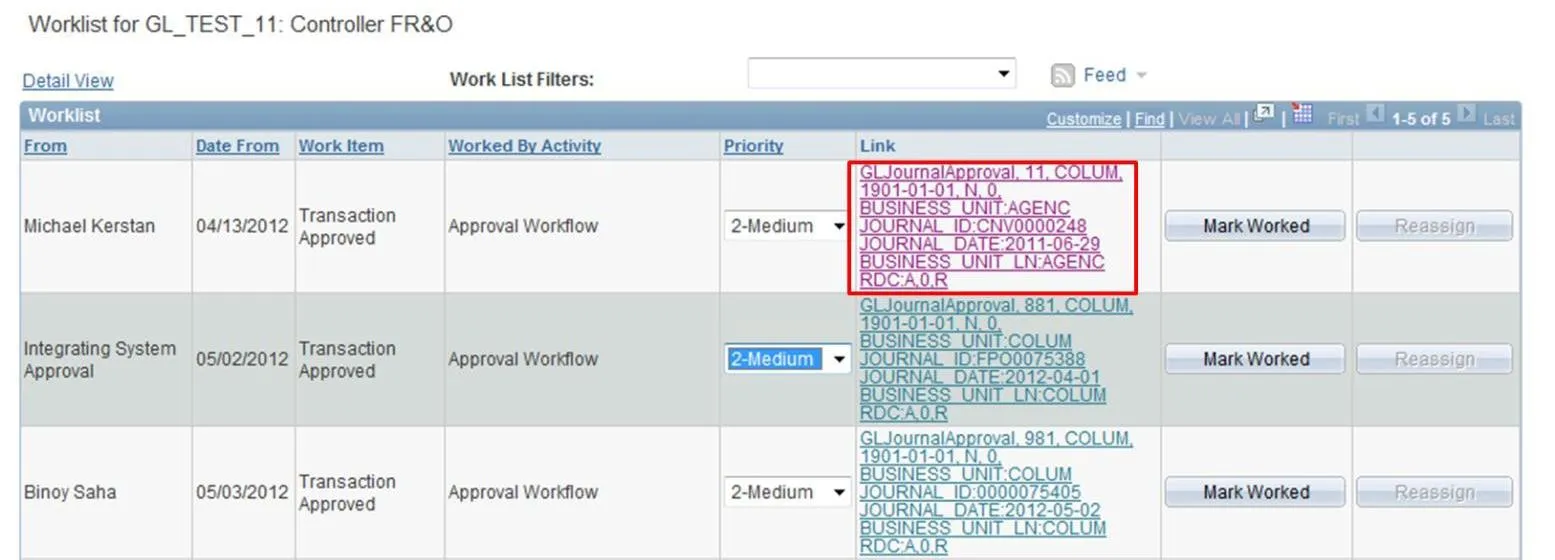
Task: Open the Detail View link
Action: pyautogui.click(x=68, y=81)
